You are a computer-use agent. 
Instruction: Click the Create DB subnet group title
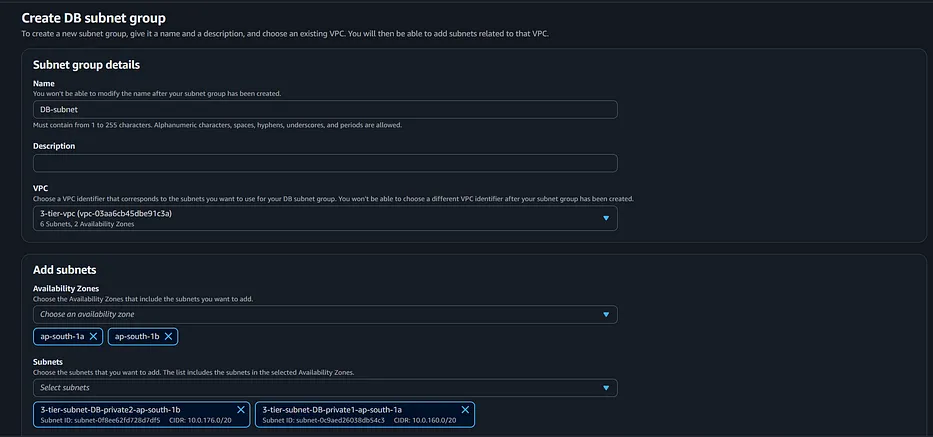(x=93, y=18)
